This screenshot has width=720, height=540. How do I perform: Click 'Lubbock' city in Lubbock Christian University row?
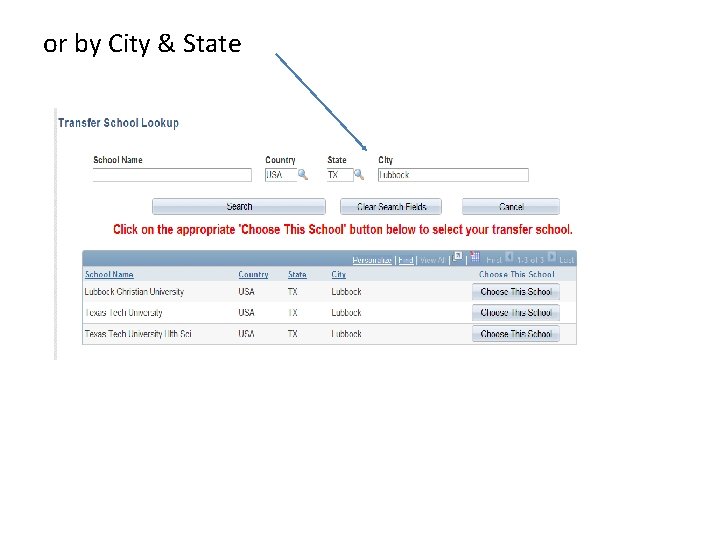[x=346, y=292]
